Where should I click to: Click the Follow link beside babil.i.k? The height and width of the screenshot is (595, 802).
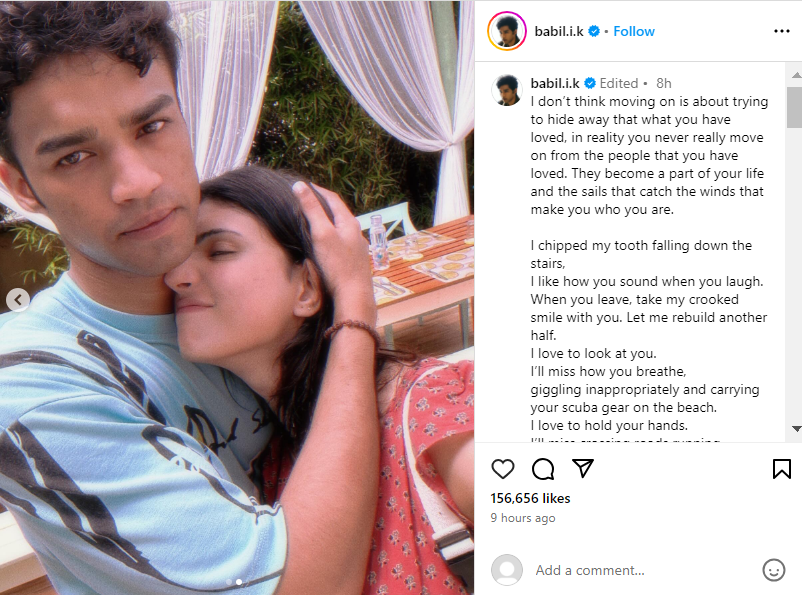634,31
